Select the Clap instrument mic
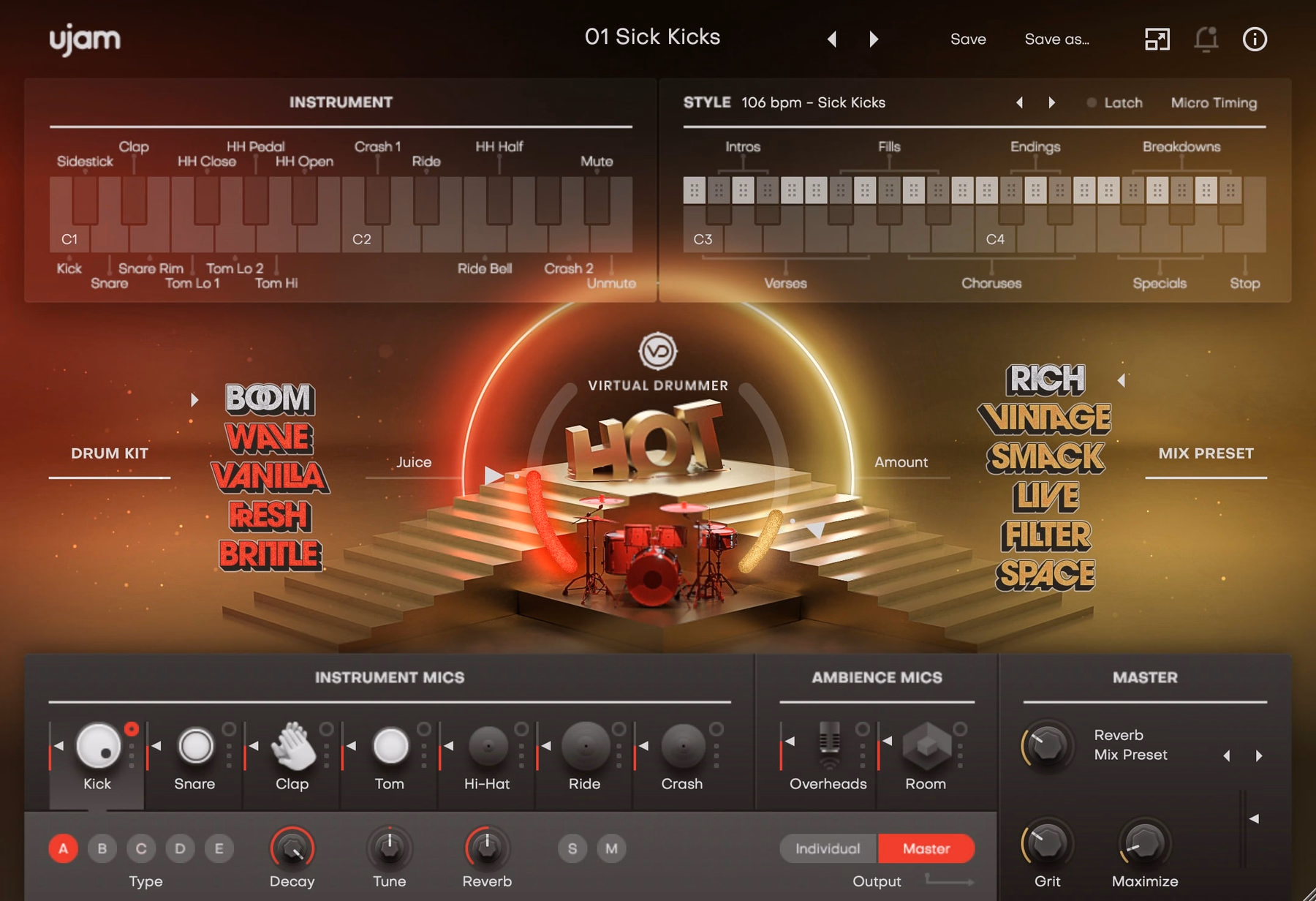Screen dimensions: 1316x901 pyautogui.click(x=292, y=747)
